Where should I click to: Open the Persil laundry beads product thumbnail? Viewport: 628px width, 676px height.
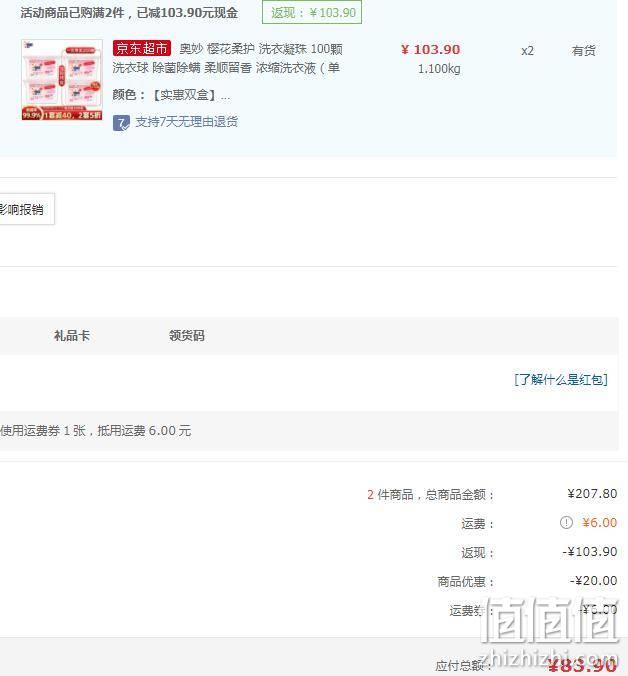coord(62,80)
